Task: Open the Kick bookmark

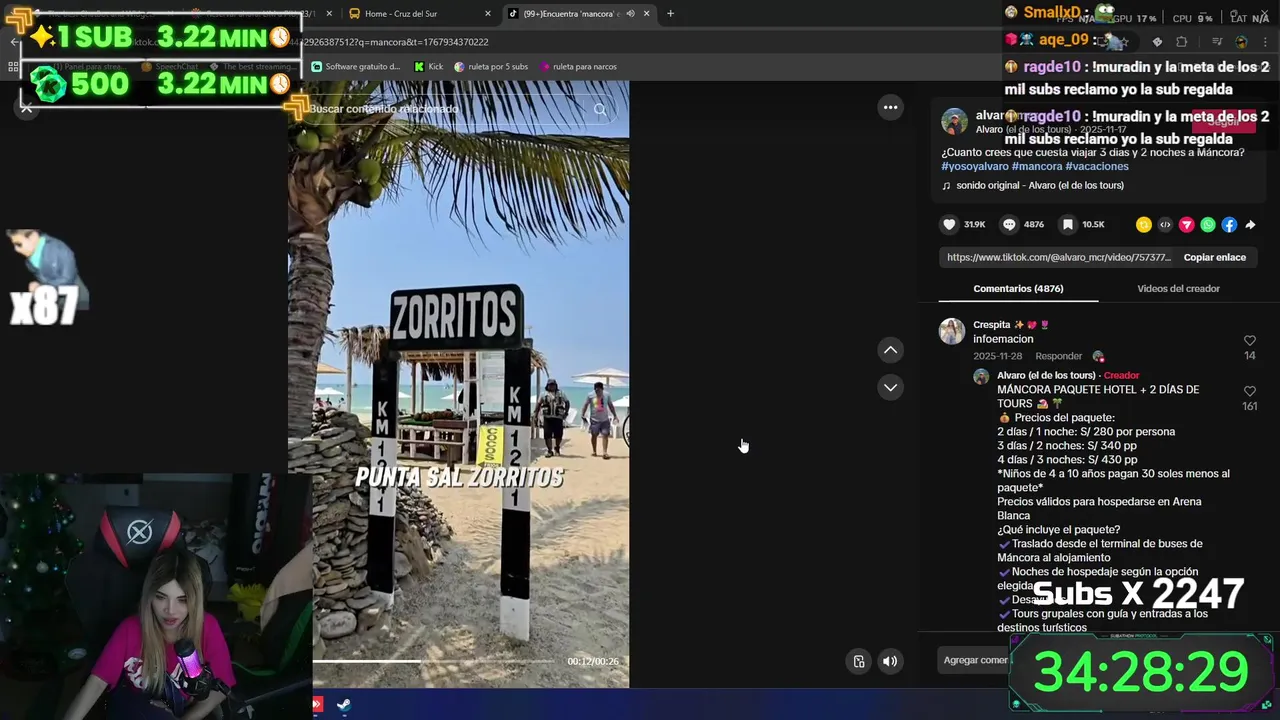Action: (429, 67)
